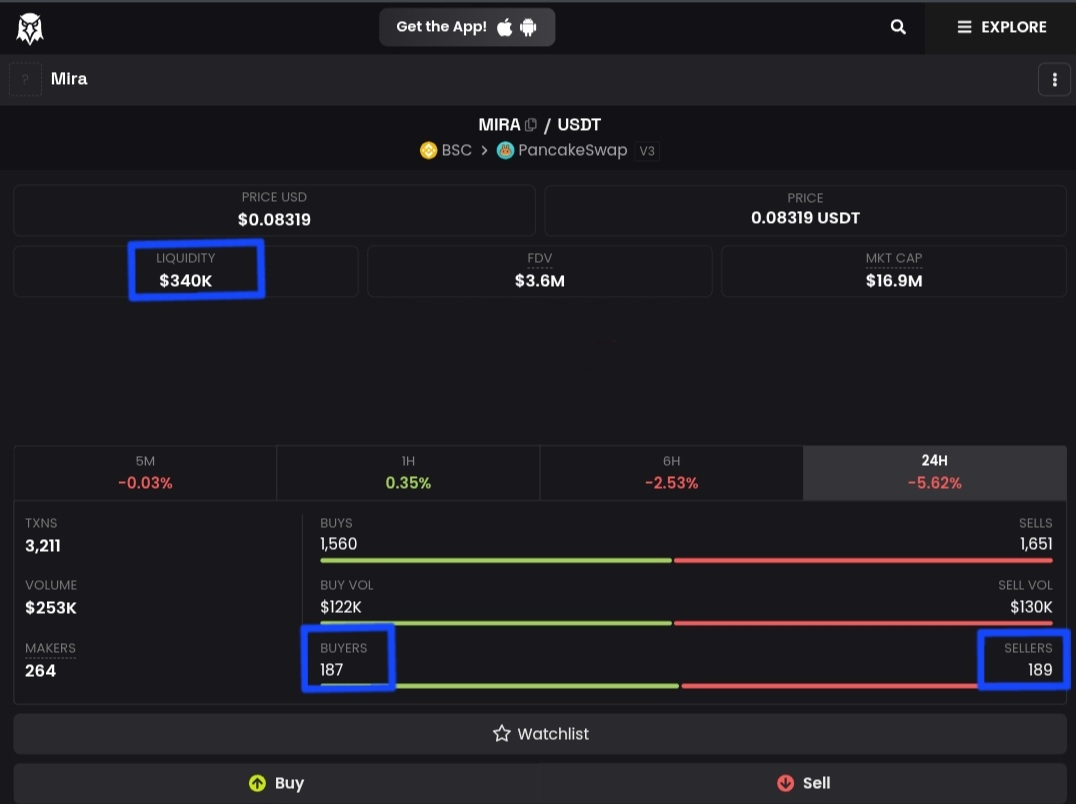Click the MKT CAP label

[893, 259]
